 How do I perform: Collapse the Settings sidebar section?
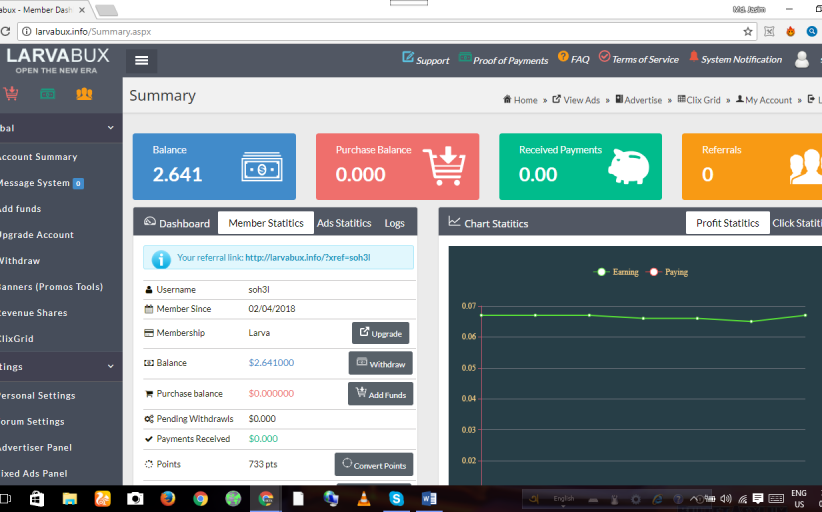(x=110, y=367)
